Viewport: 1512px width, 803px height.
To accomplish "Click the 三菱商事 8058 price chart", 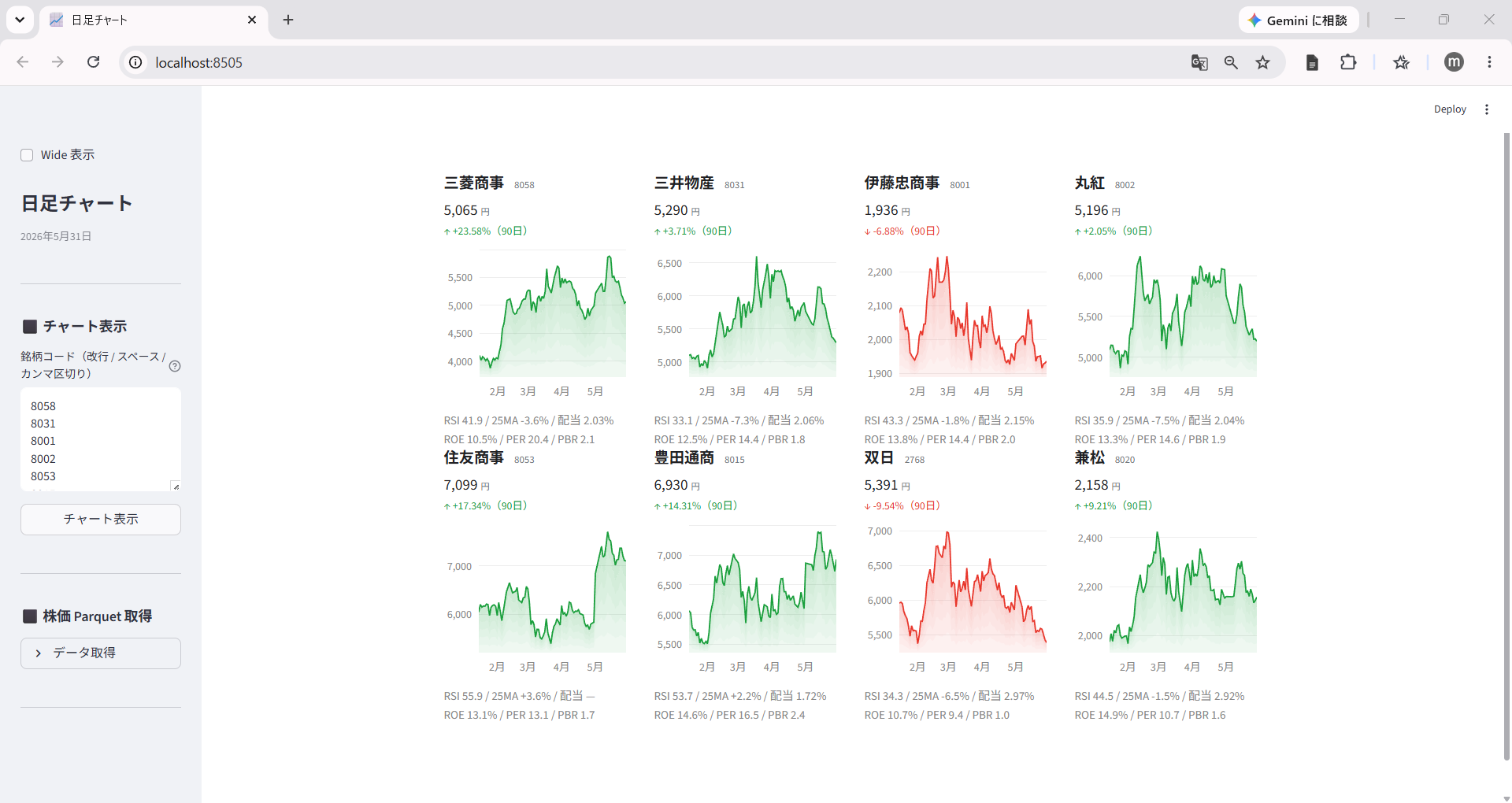I will 535,324.
